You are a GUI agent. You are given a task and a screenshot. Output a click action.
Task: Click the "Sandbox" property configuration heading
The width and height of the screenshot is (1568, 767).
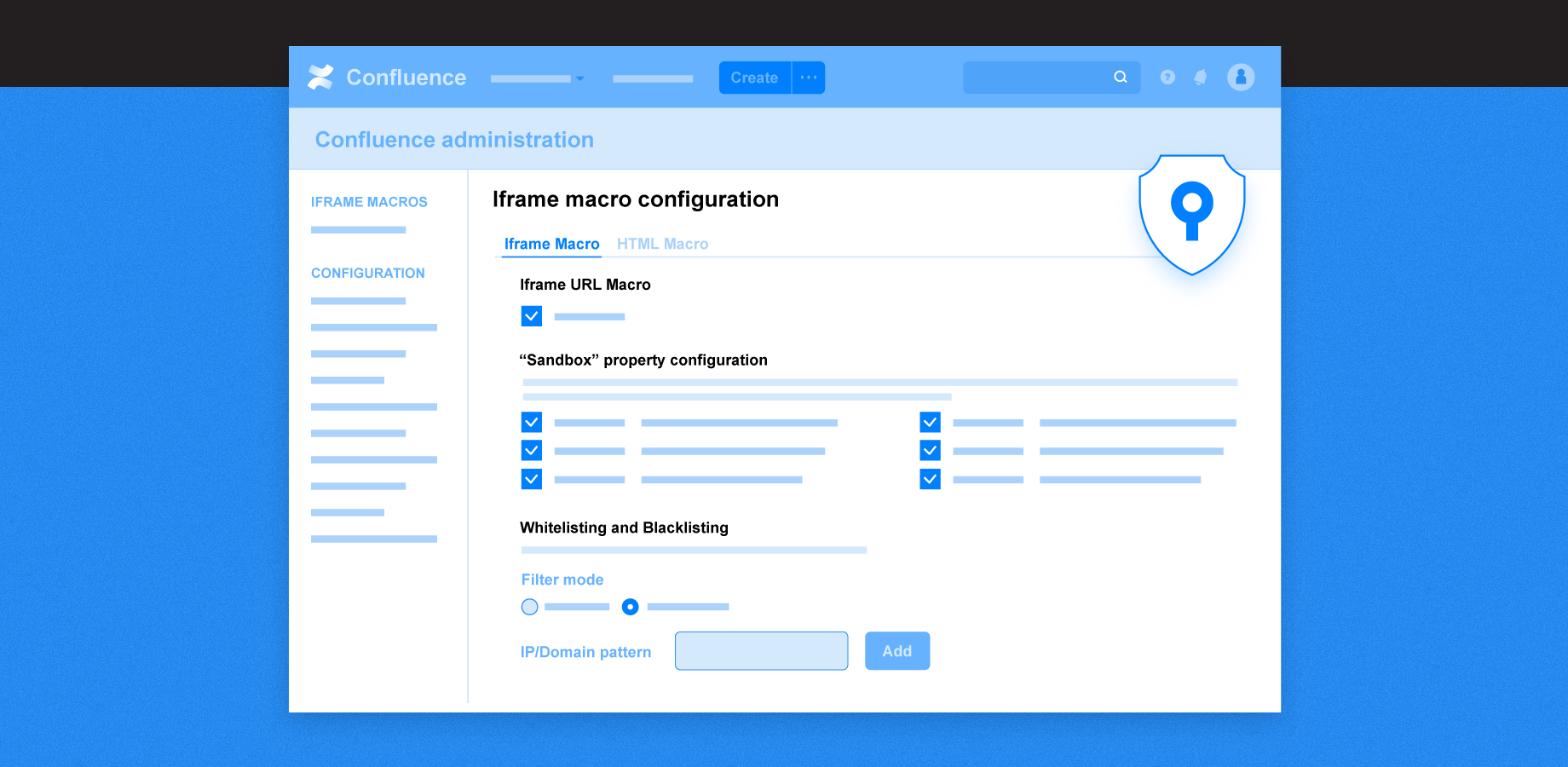(643, 360)
